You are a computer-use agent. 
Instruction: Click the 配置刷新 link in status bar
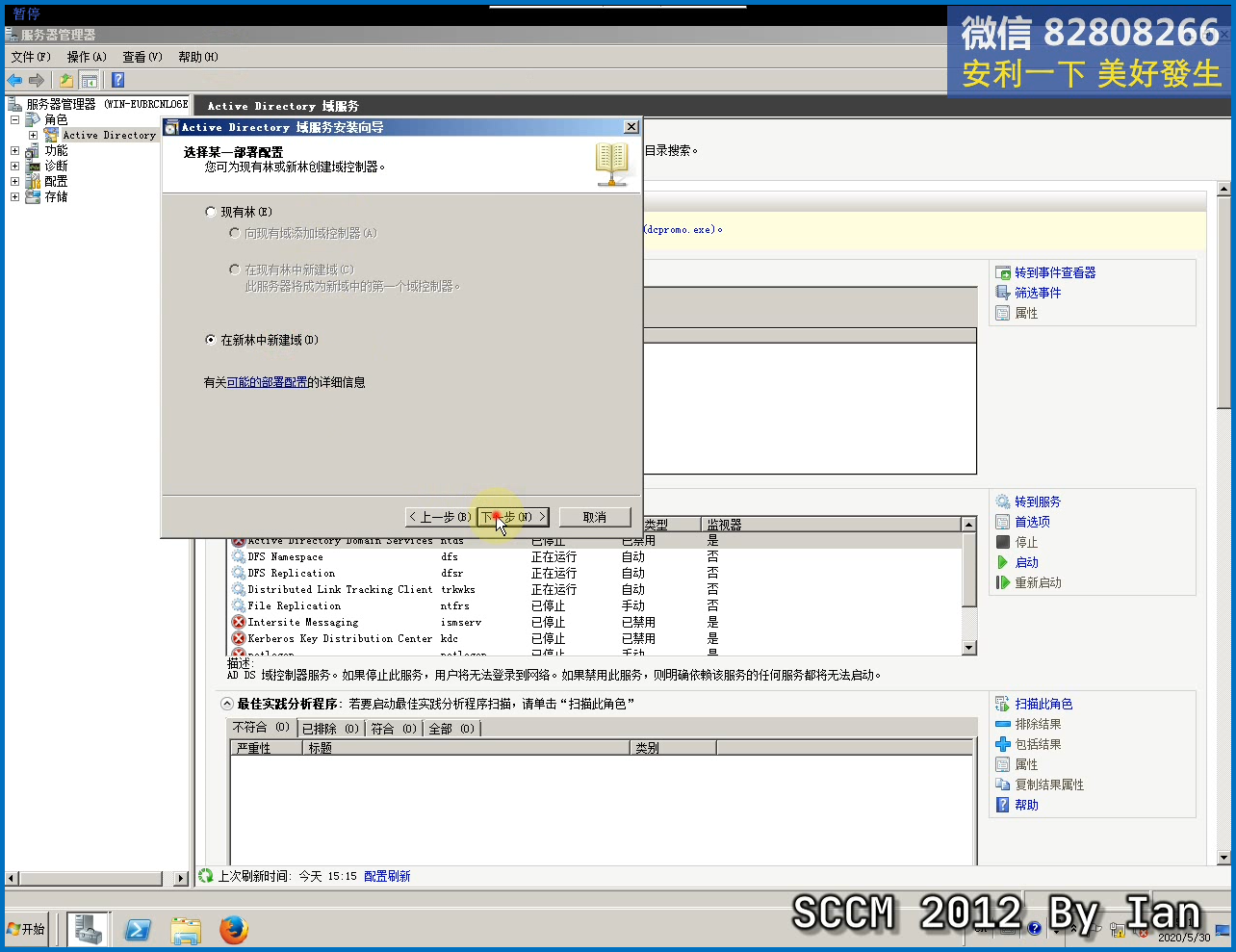387,876
